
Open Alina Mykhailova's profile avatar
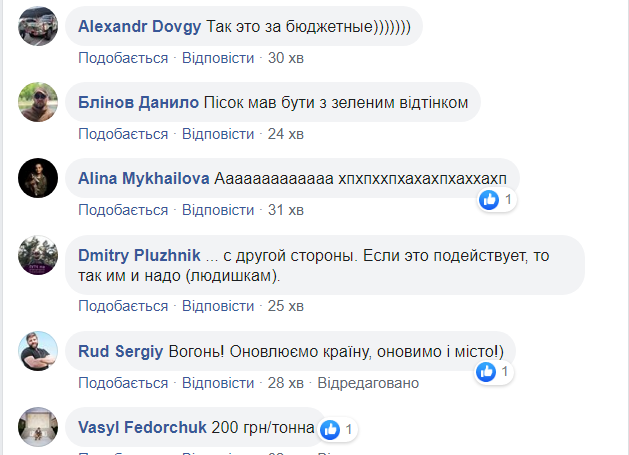tap(39, 178)
